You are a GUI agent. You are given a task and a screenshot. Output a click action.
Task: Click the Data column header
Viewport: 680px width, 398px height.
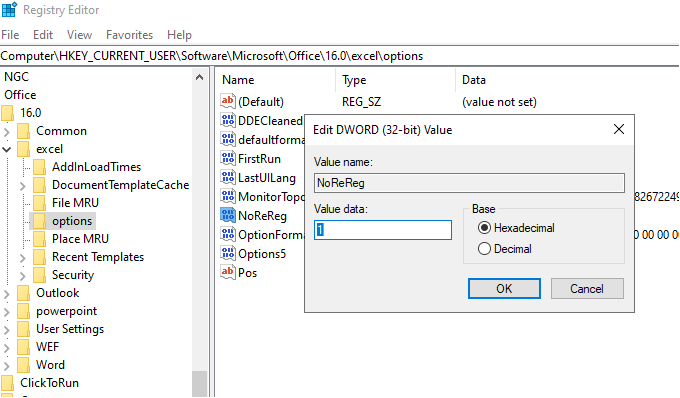567,80
